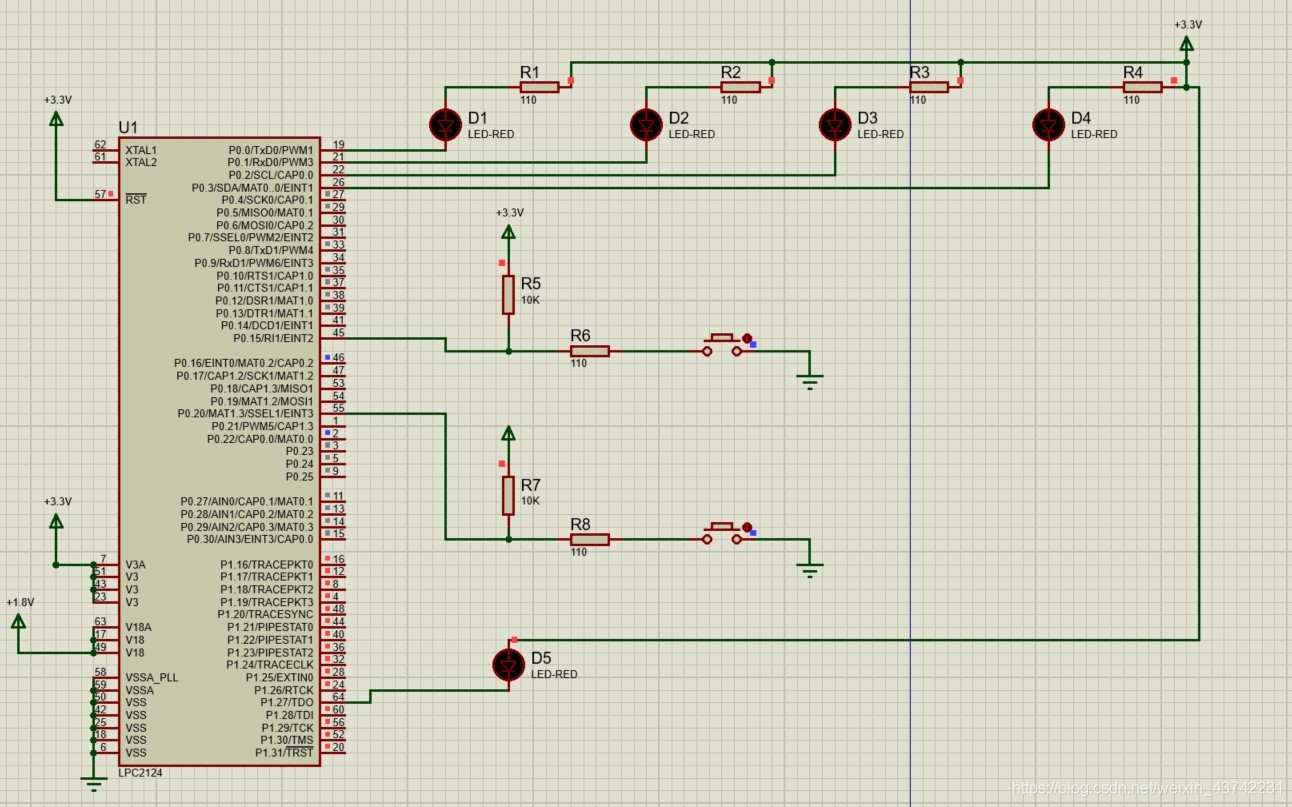Select ground symbol on the R8 button line
1292x807 pixels.
click(x=810, y=570)
